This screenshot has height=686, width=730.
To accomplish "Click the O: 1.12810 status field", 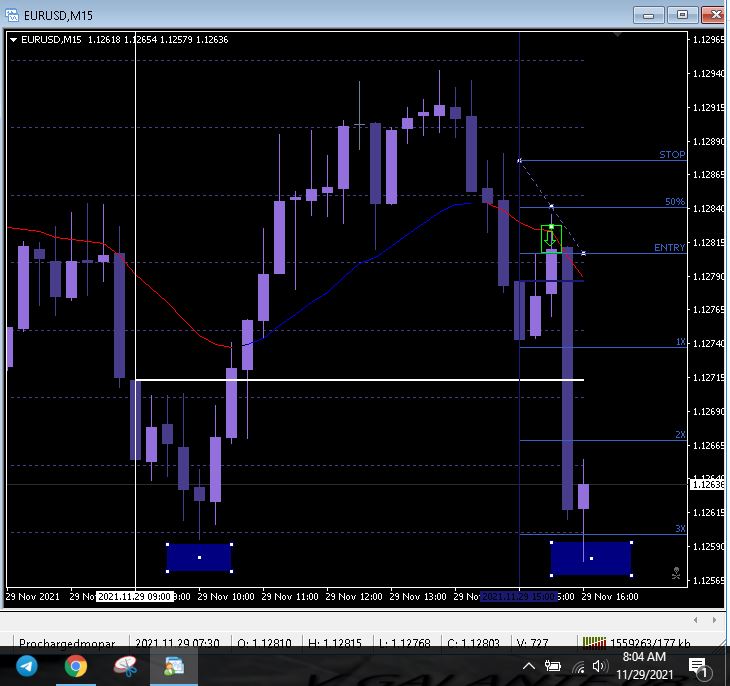I will click(264, 643).
